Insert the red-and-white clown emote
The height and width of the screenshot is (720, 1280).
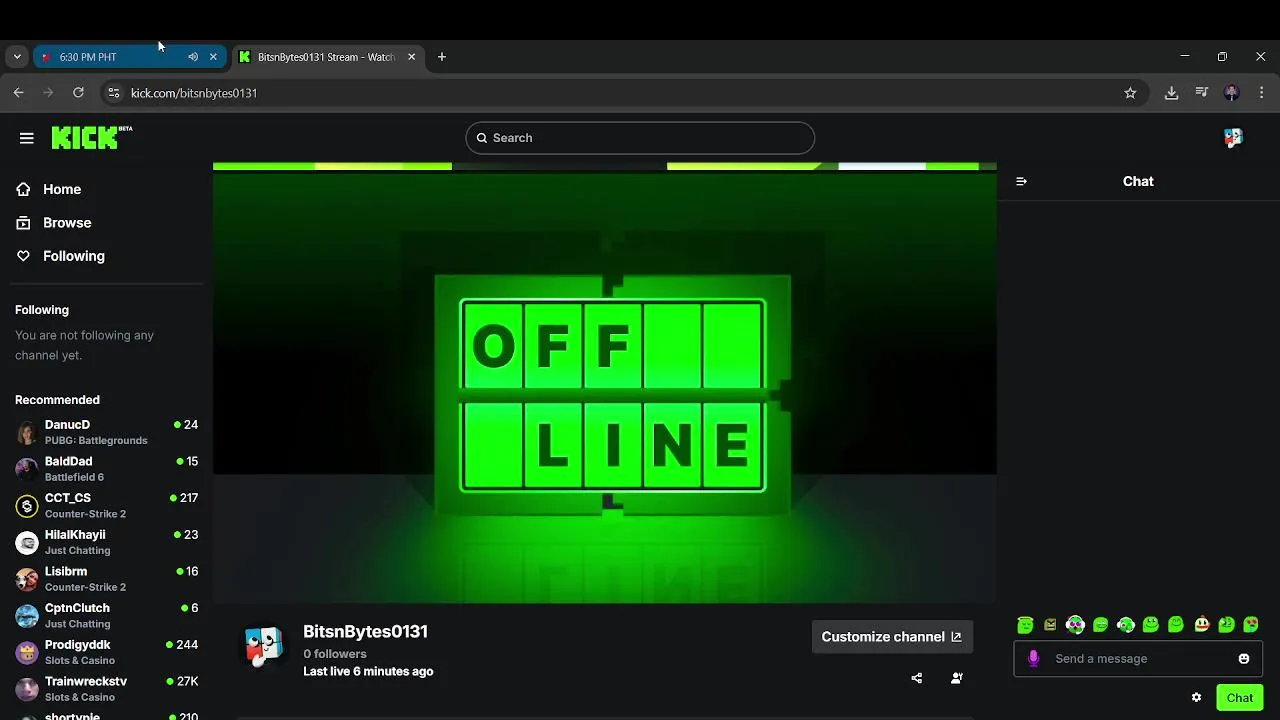(1201, 625)
